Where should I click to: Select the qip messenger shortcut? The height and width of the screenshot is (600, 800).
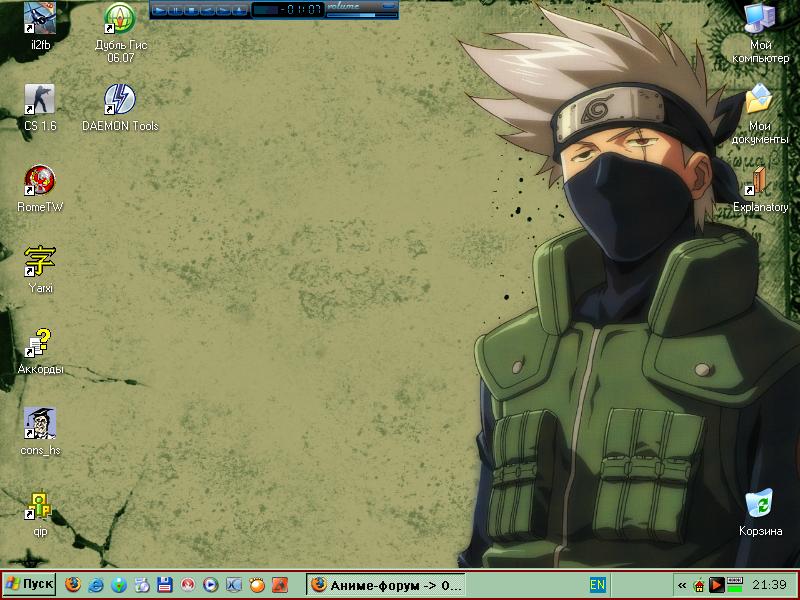[40, 513]
